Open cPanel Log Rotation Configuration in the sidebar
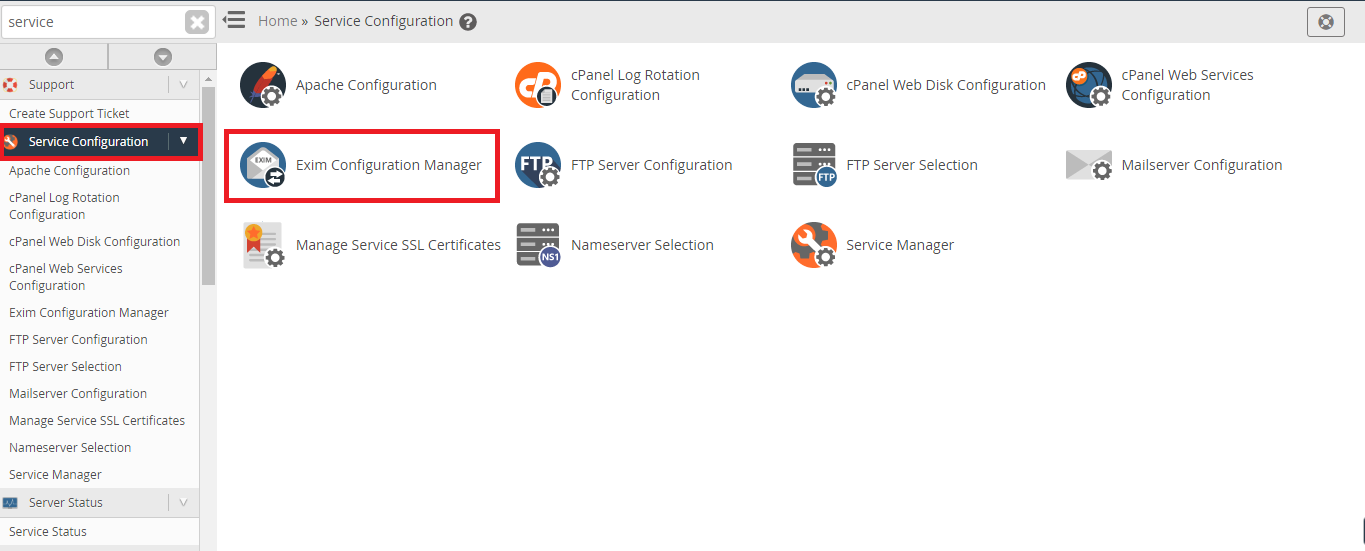The height and width of the screenshot is (551, 1365). pyautogui.click(x=64, y=206)
